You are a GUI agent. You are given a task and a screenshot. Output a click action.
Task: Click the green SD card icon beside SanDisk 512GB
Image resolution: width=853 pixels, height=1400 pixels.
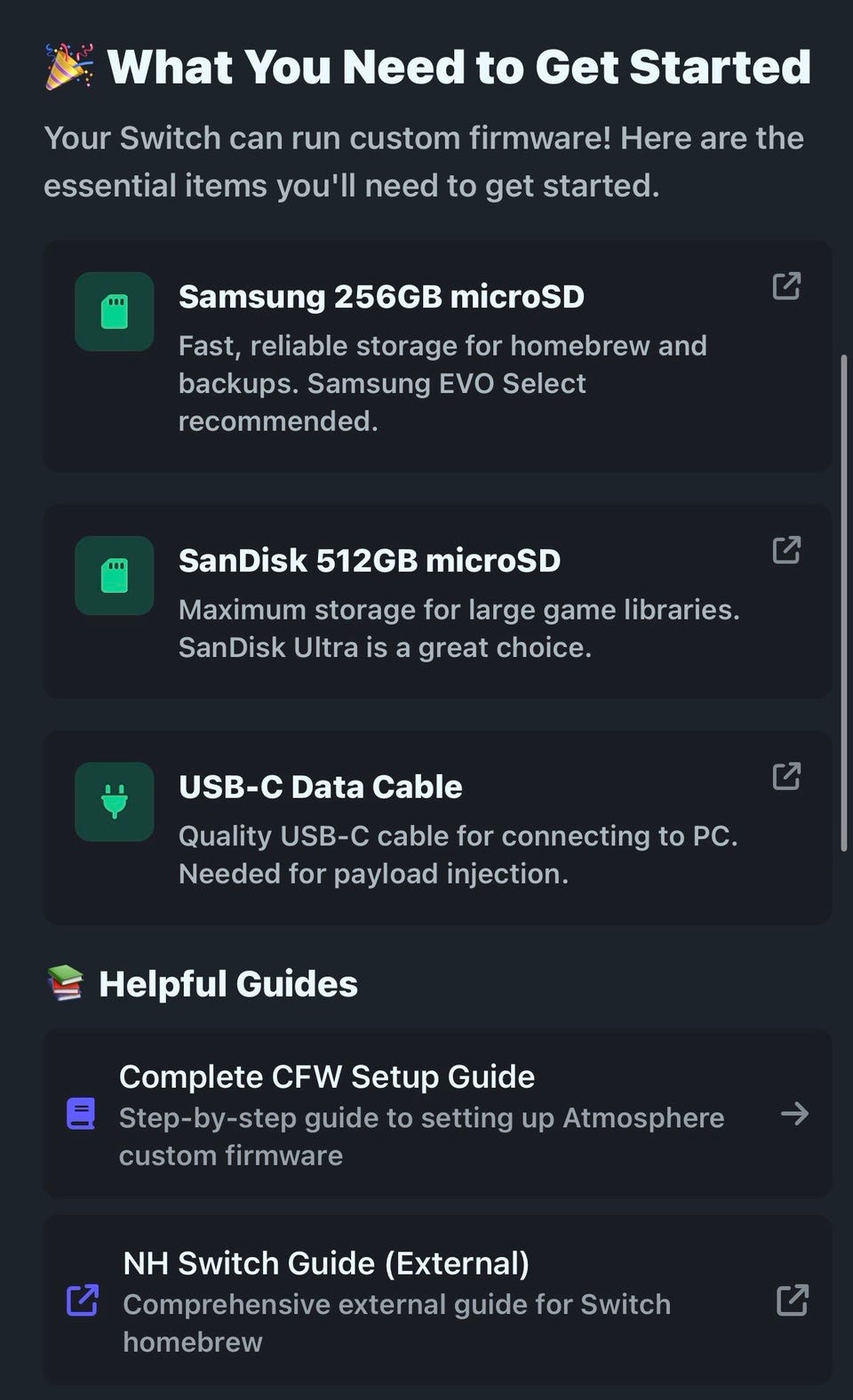(x=115, y=575)
